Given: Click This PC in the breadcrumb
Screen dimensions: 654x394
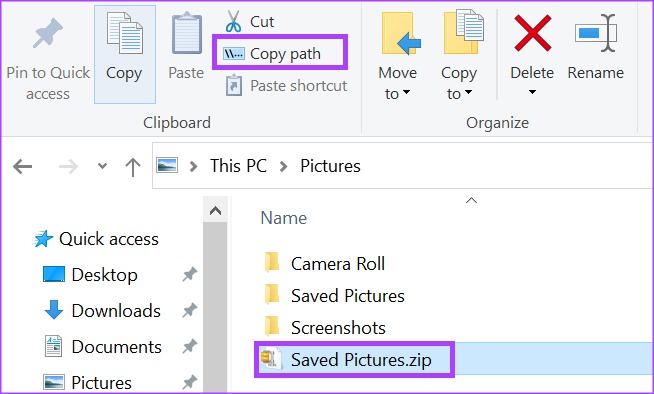Looking at the screenshot, I should 238,166.
